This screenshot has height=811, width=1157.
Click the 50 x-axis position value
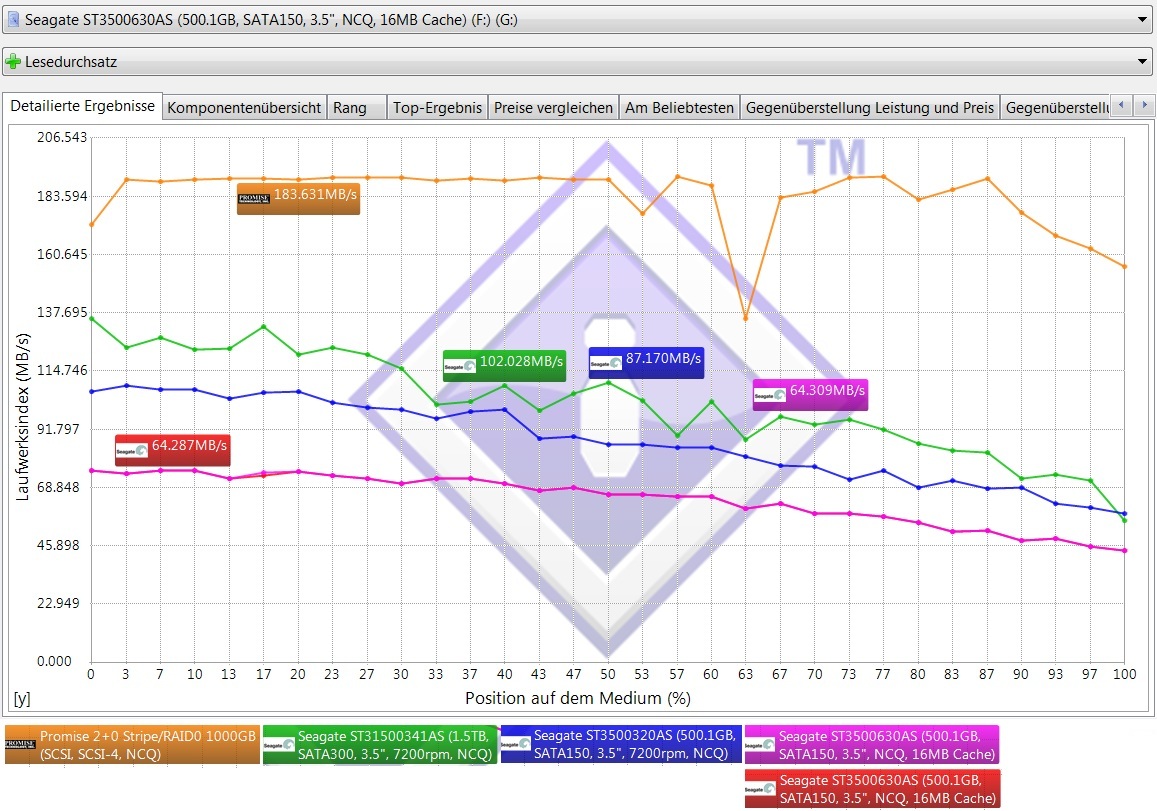[x=607, y=674]
